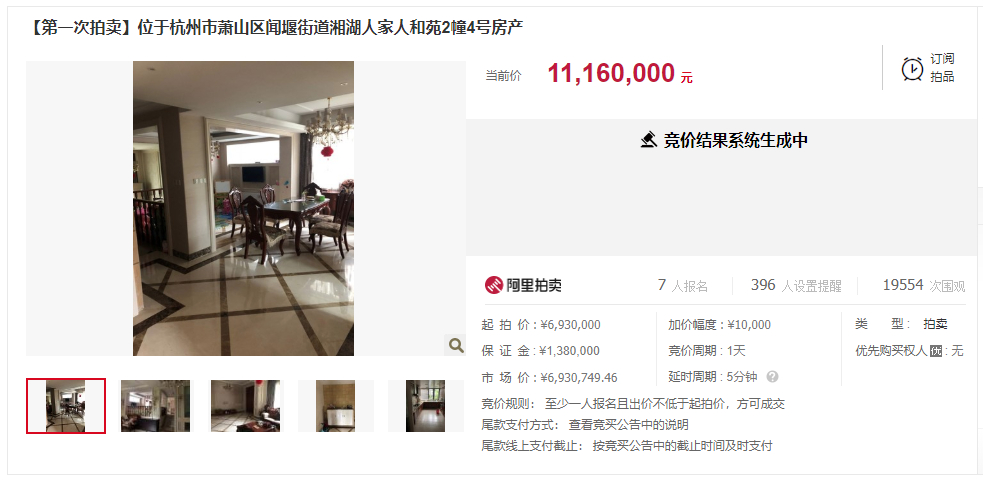Select the second property thumbnail
The width and height of the screenshot is (983, 480).
pos(155,405)
